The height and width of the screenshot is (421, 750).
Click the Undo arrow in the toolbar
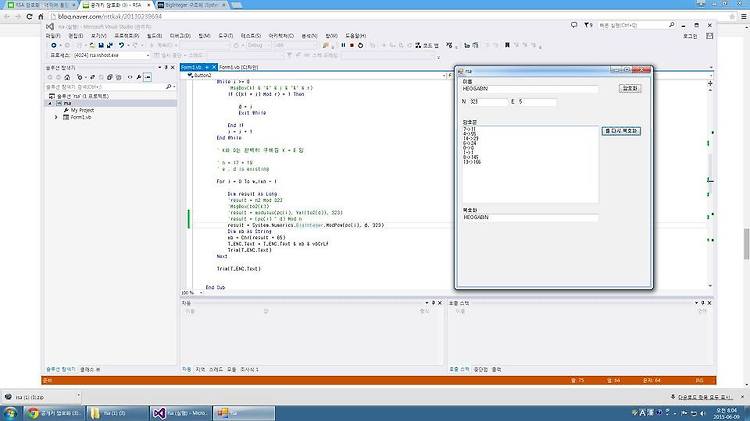pyautogui.click(x=121, y=45)
